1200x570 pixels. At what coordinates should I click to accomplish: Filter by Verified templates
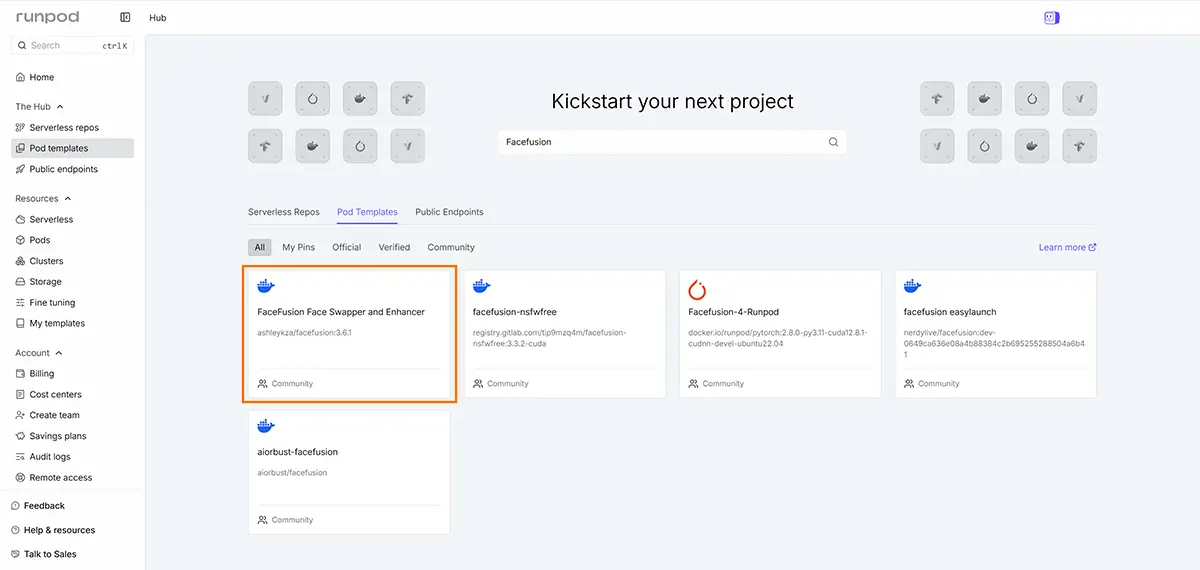tap(394, 247)
